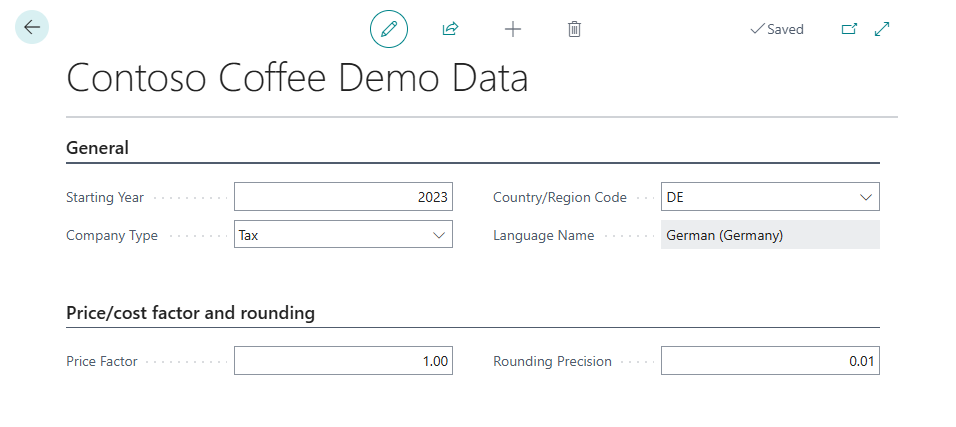956x427 pixels.
Task: Click the Language Name label
Action: 543,235
